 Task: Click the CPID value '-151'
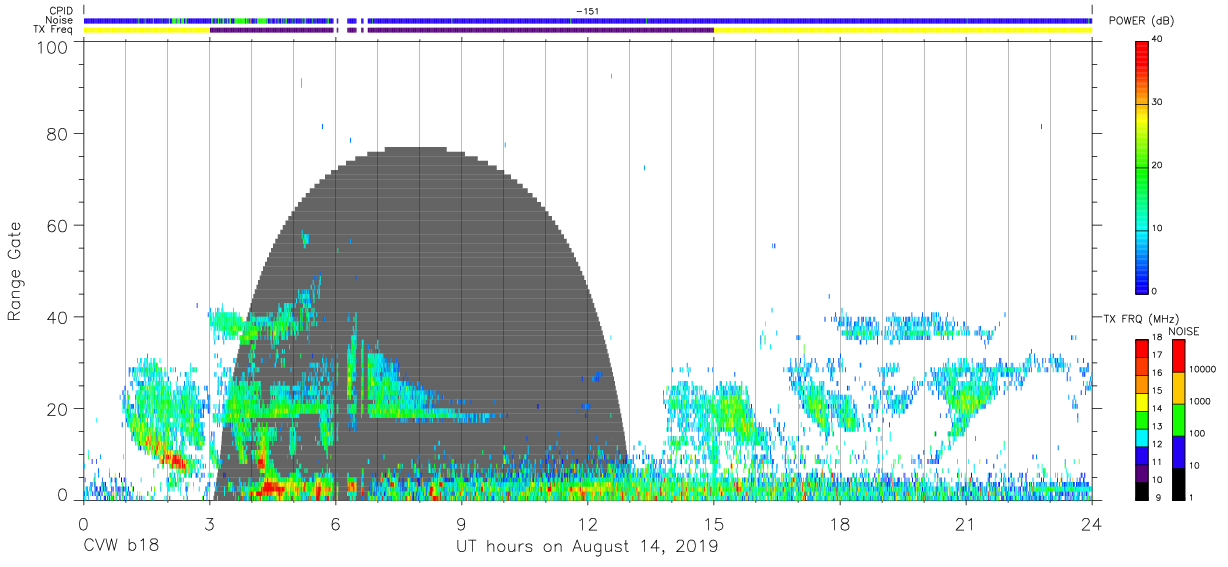(x=586, y=11)
